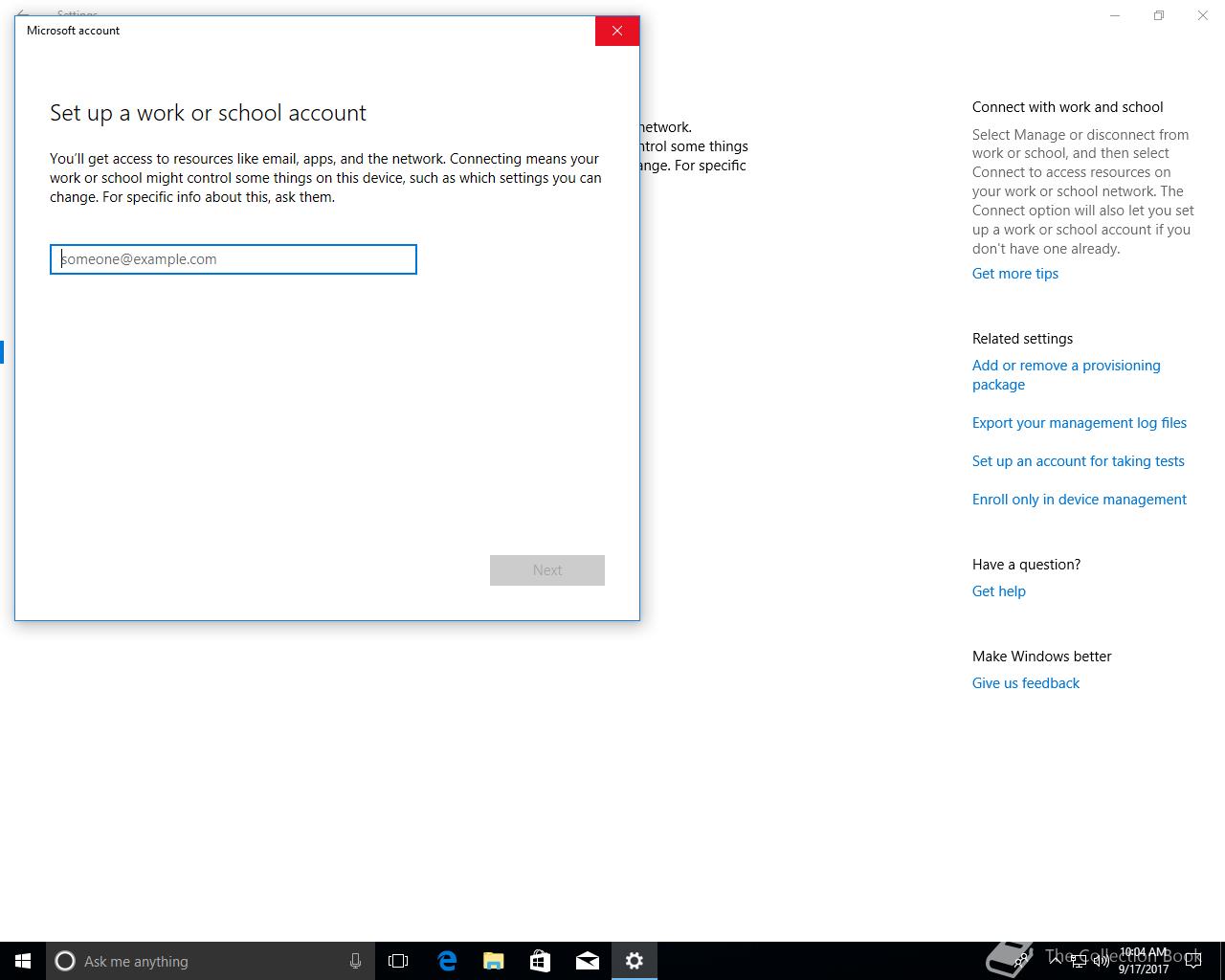Click the Connect with work and school heading
1225x980 pixels.
(x=1068, y=107)
